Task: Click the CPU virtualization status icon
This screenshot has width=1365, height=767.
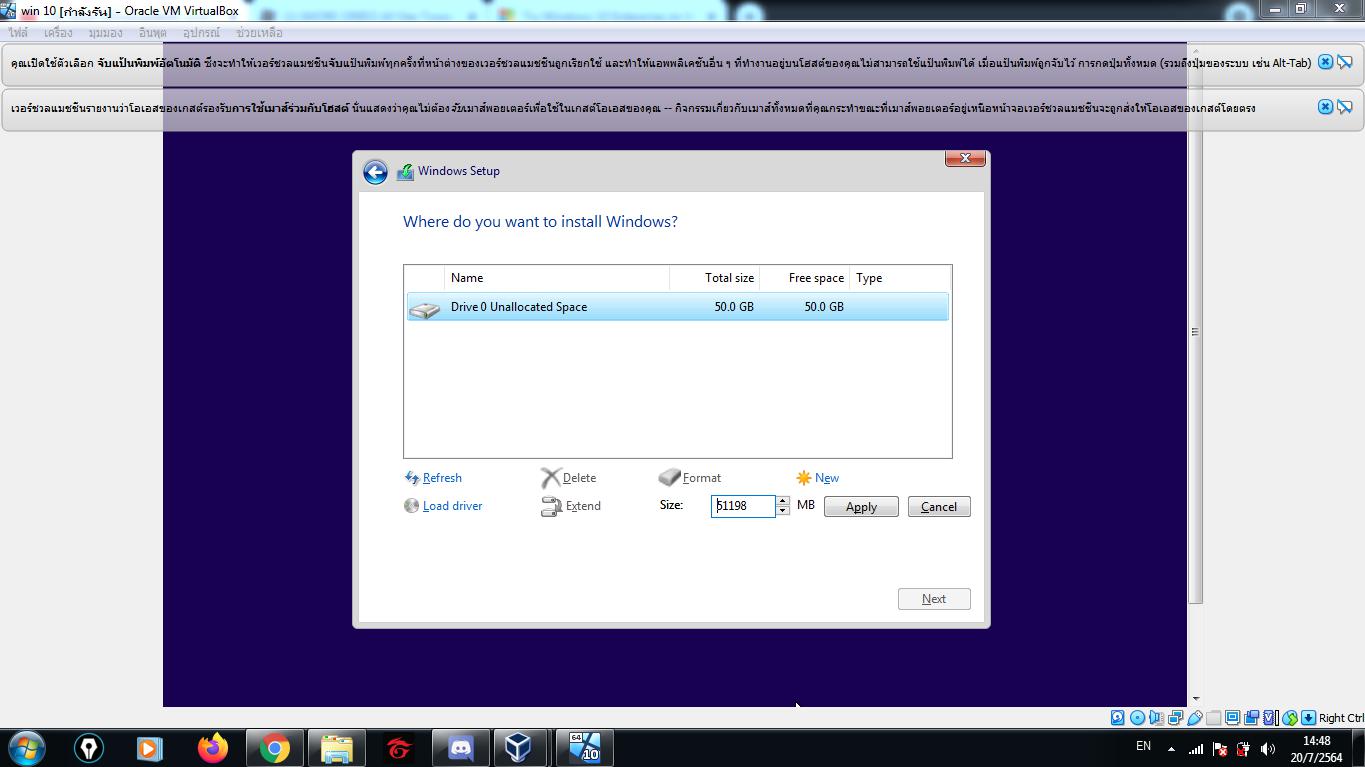Action: point(1270,718)
